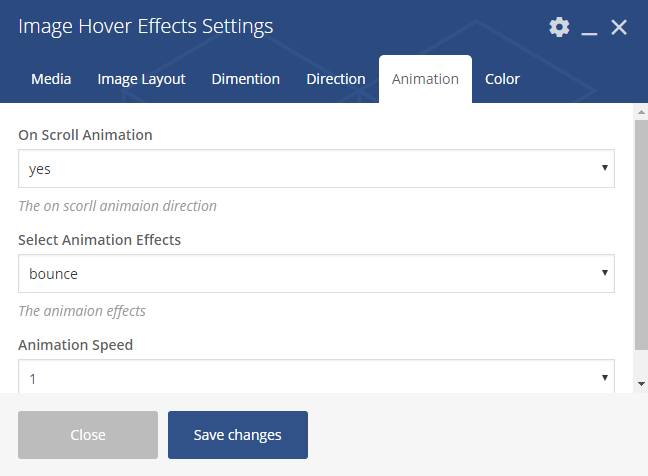Screen dimensions: 648x476
Task: Click Save changes button
Action: click(x=238, y=435)
